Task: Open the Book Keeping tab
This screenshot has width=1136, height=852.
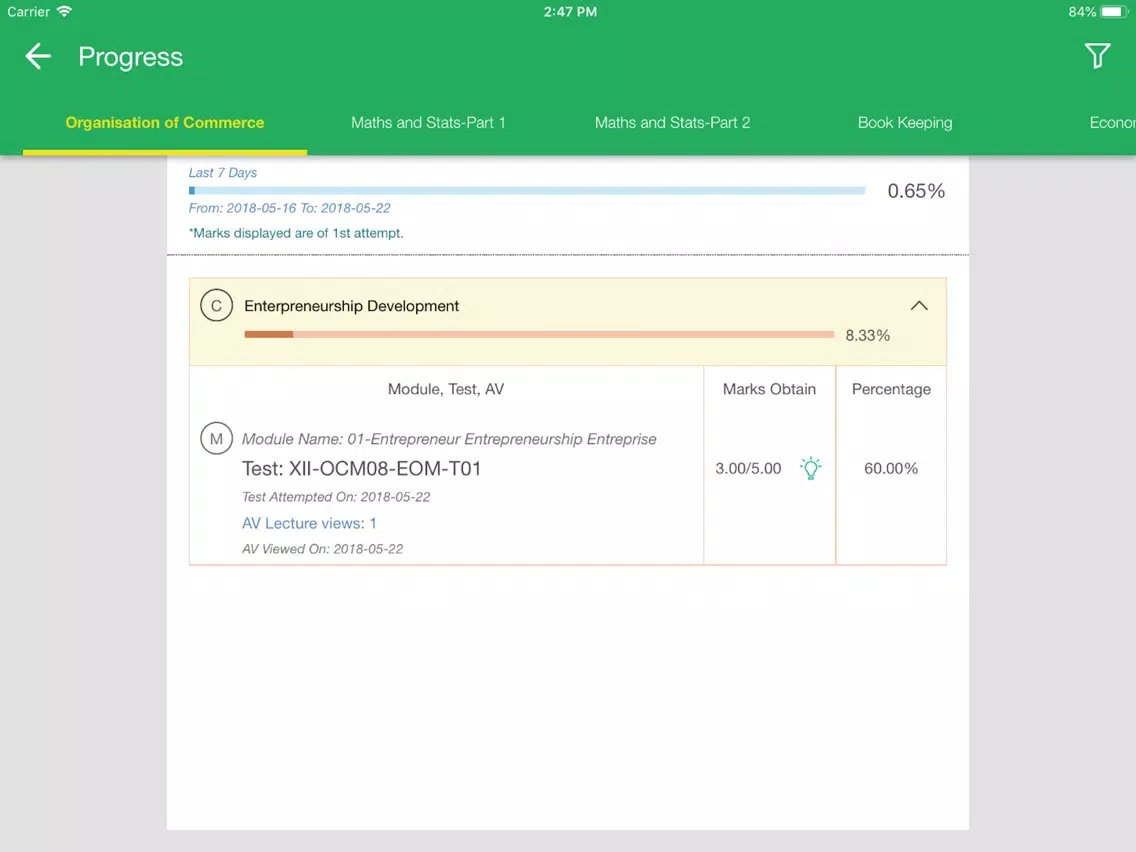Action: click(x=905, y=122)
